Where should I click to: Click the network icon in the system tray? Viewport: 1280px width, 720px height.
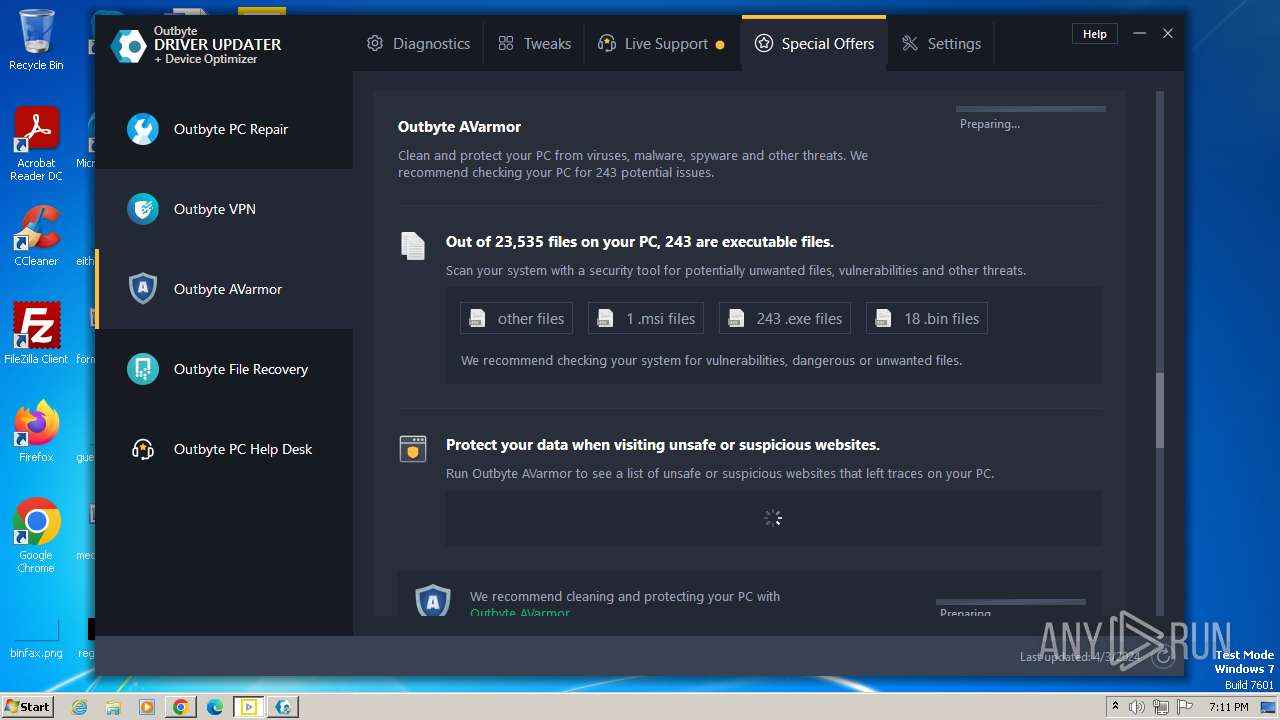point(1161,707)
